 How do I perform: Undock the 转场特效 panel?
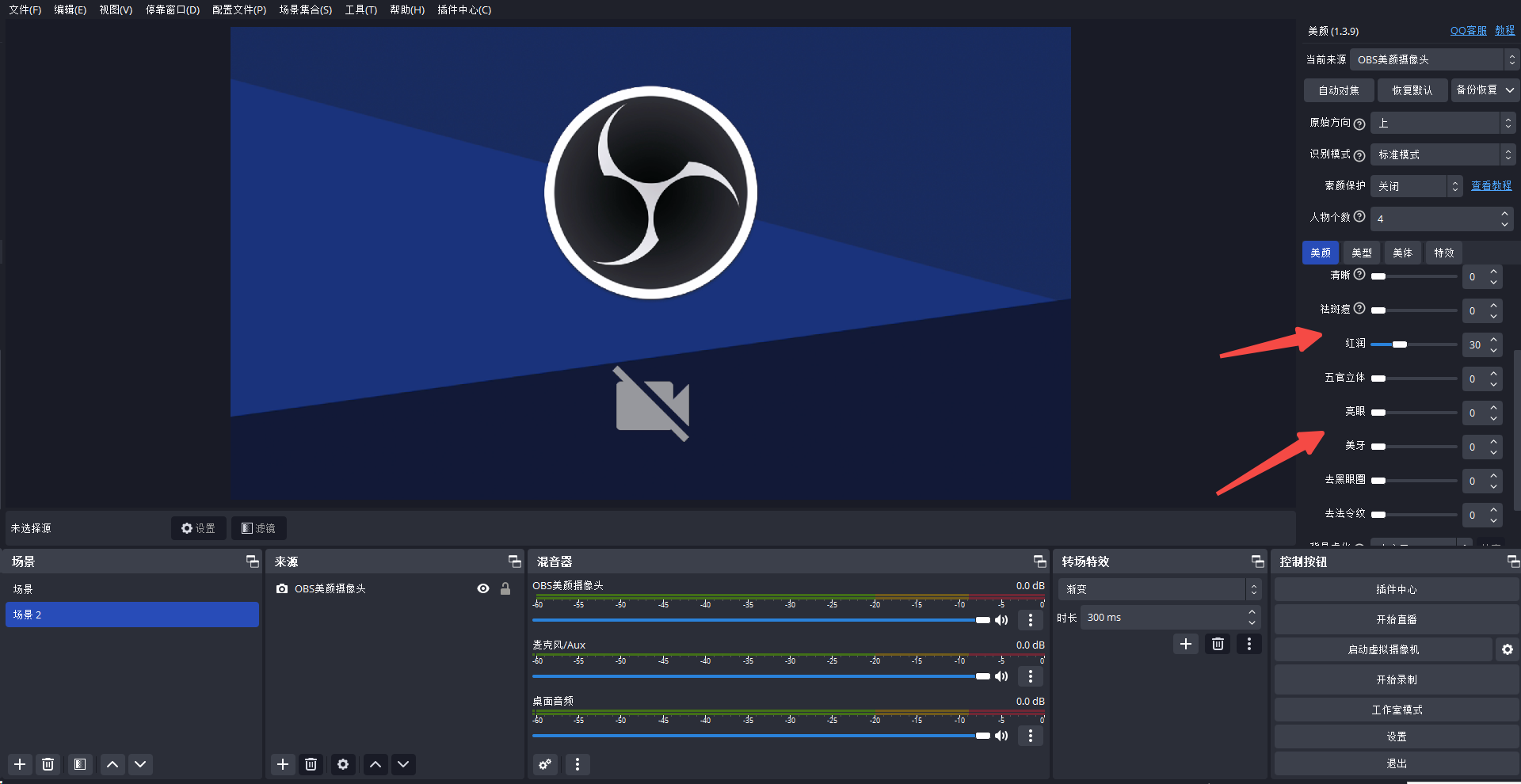[1258, 561]
